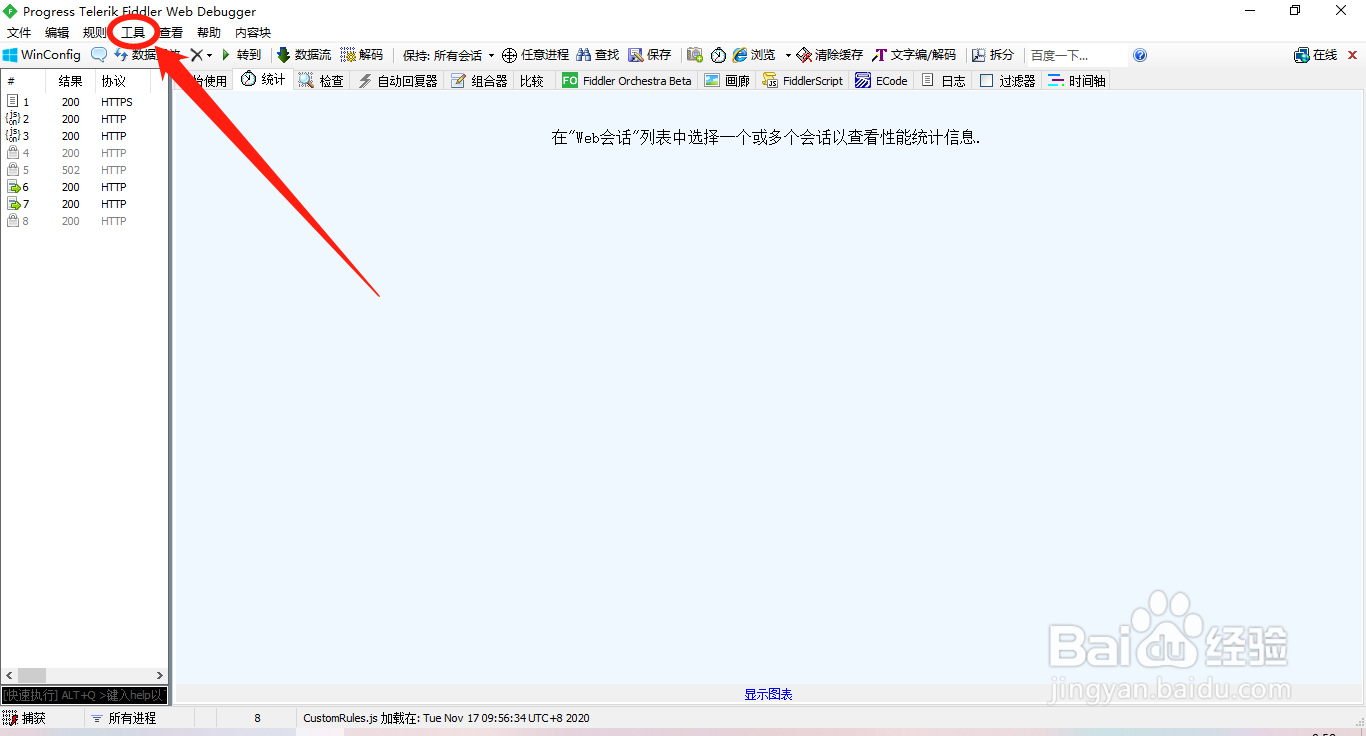Select session 8 in the list

pyautogui.click(x=85, y=221)
